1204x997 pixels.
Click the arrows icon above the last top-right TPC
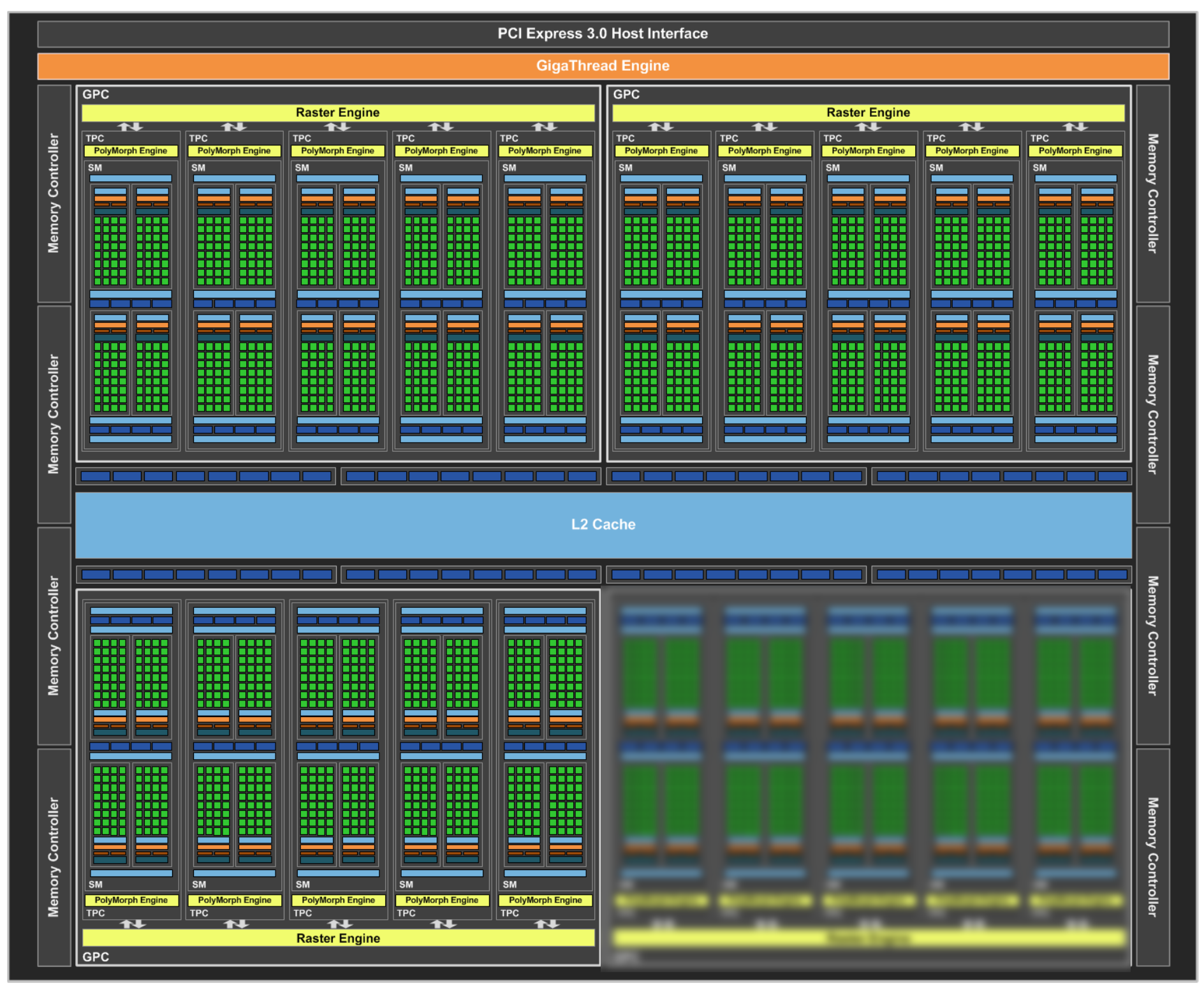point(1075,126)
